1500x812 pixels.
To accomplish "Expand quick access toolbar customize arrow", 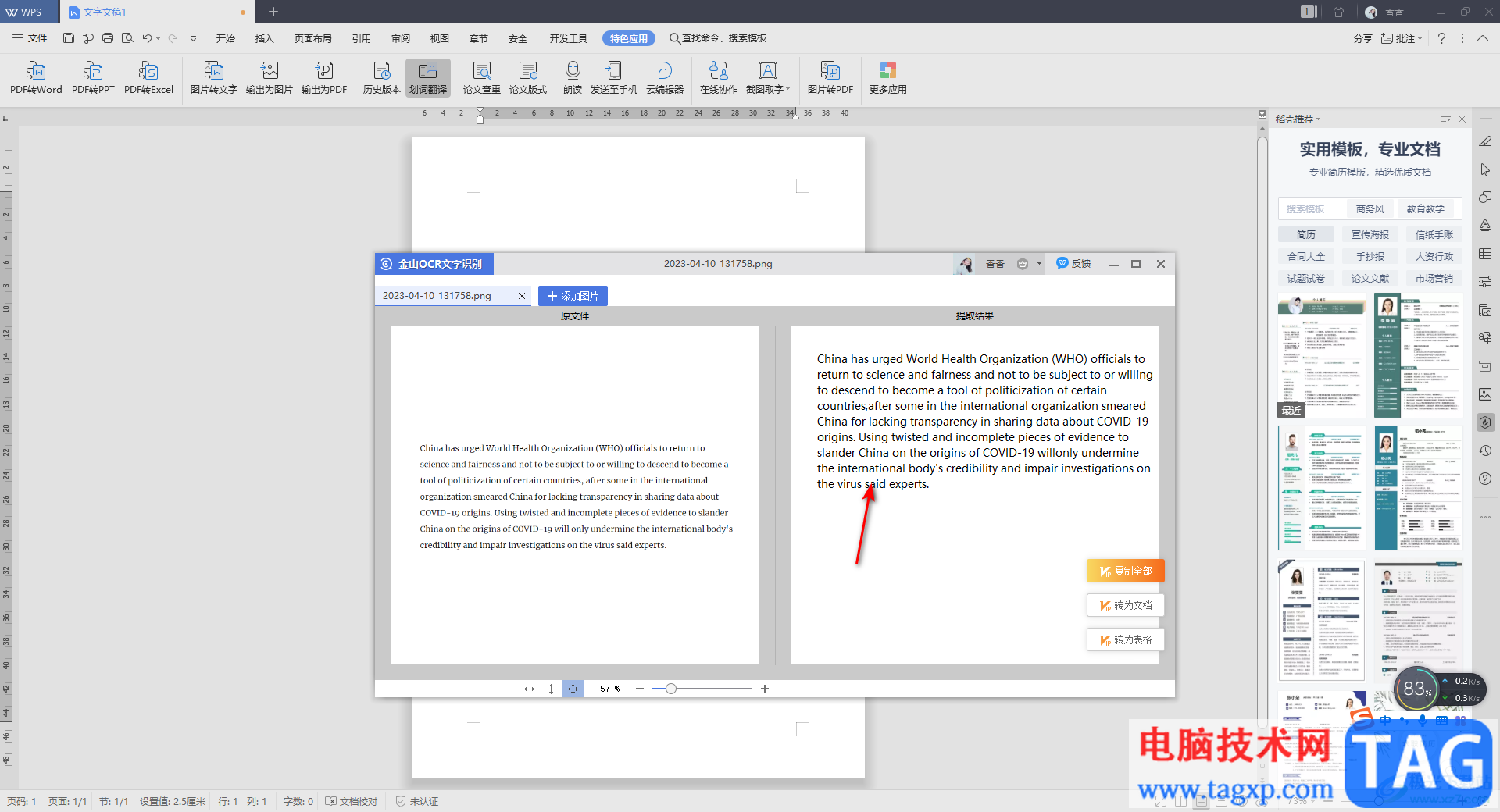I will pyautogui.click(x=193, y=38).
